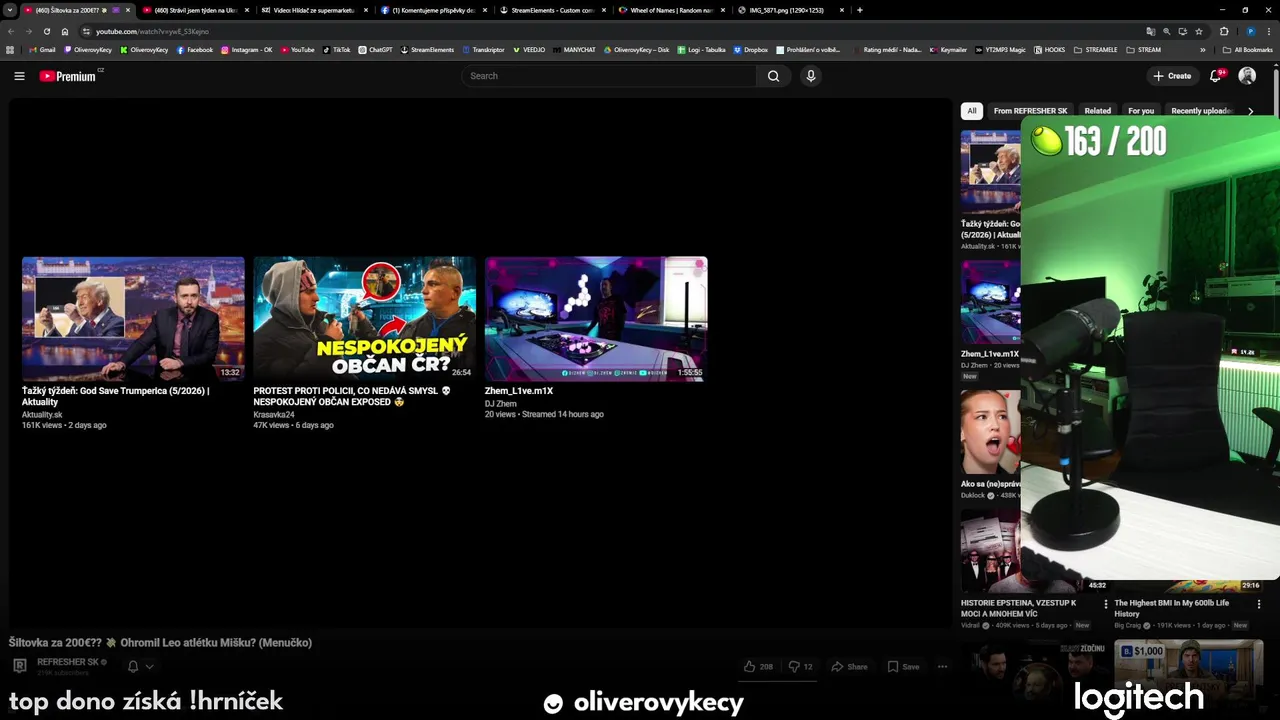Go back with browser back arrow
This screenshot has width=1280, height=720.
(11, 31)
